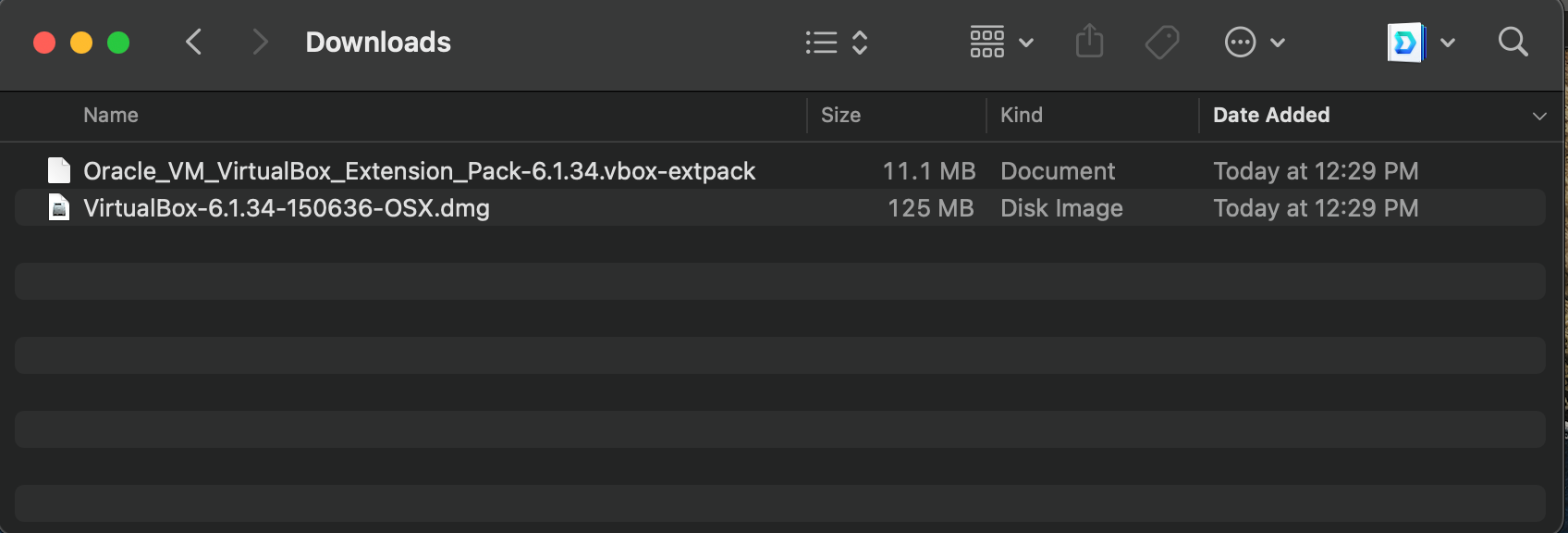Click the forward navigation arrow
This screenshot has width=1568, height=533.
pos(260,43)
